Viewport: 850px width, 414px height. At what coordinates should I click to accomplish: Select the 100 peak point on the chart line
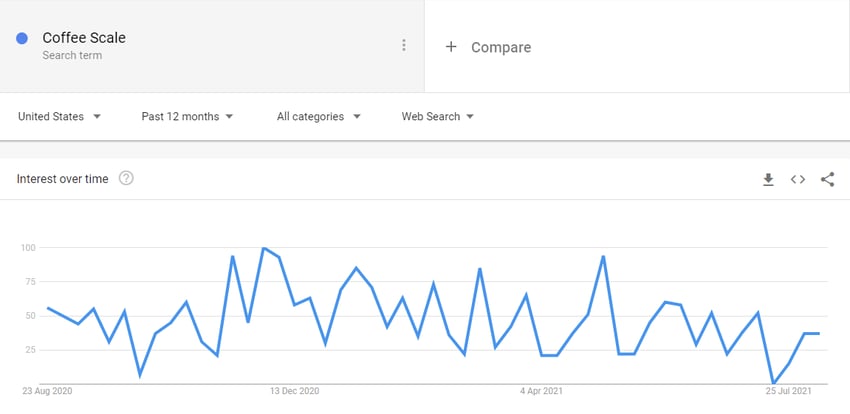click(x=263, y=248)
